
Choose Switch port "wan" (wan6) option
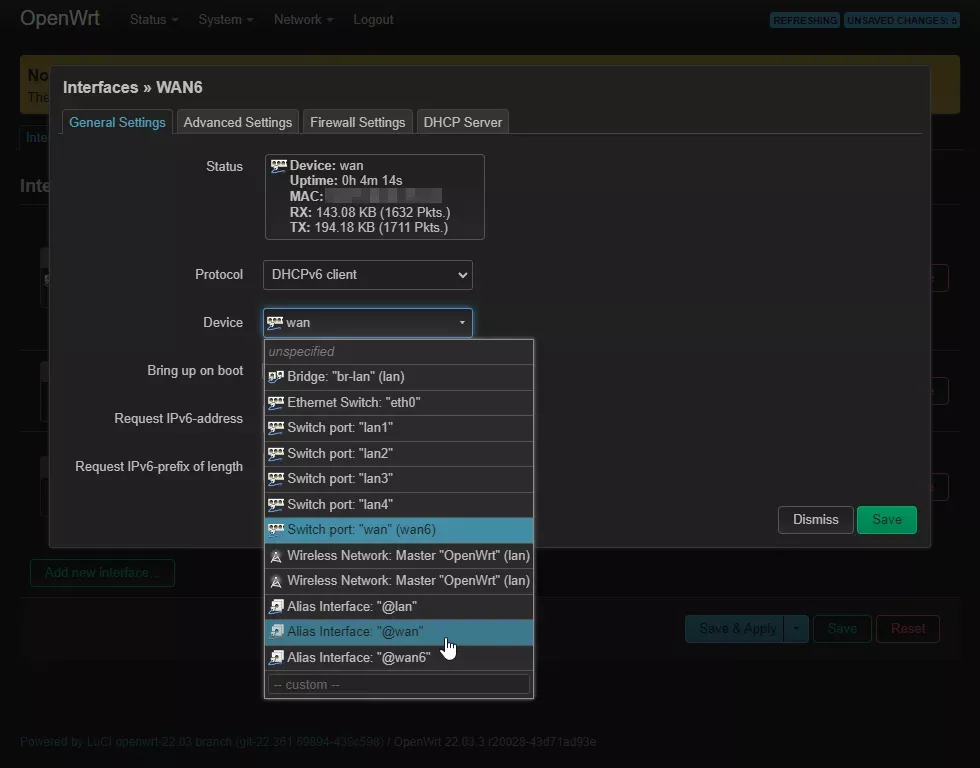[399, 530]
